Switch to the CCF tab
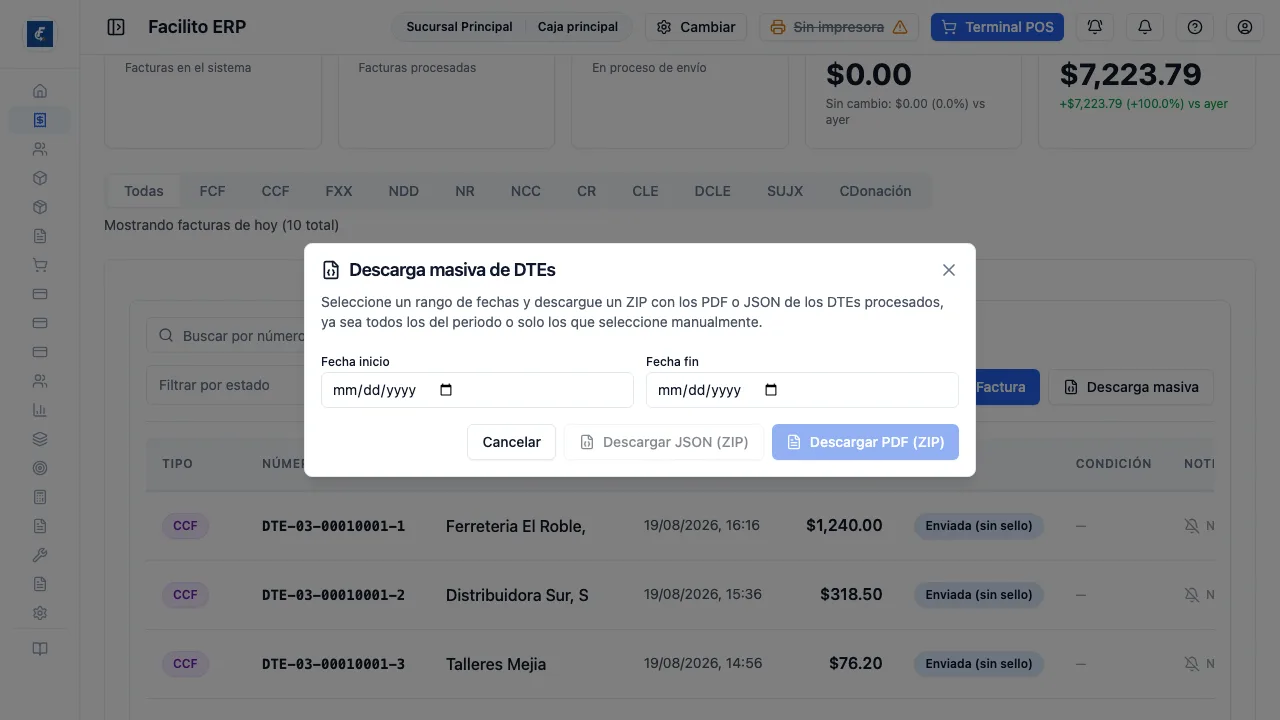 click(x=275, y=191)
